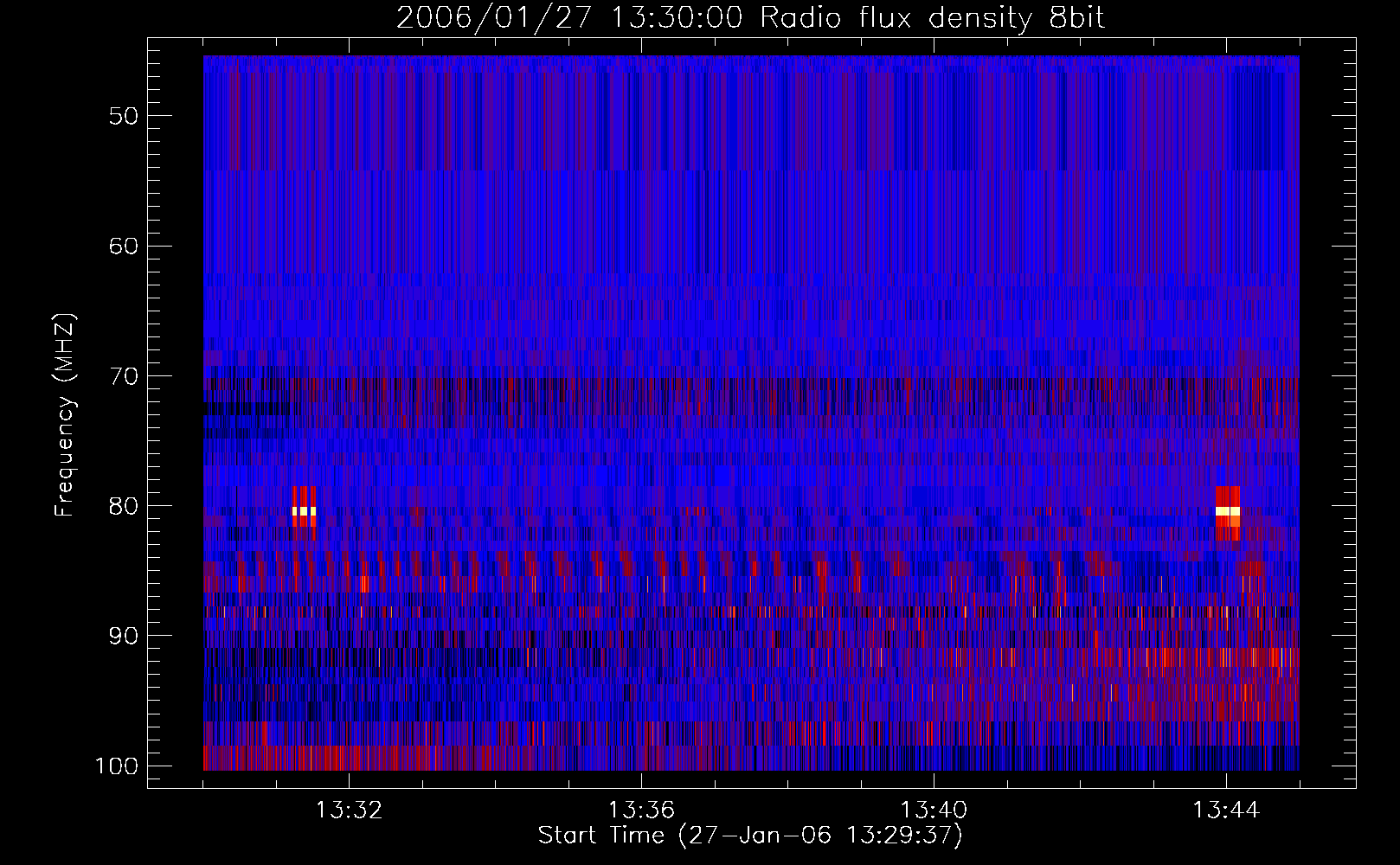Viewport: 1400px width, 865px height.
Task: Click the frequency axis value 80
Action: click(x=124, y=506)
